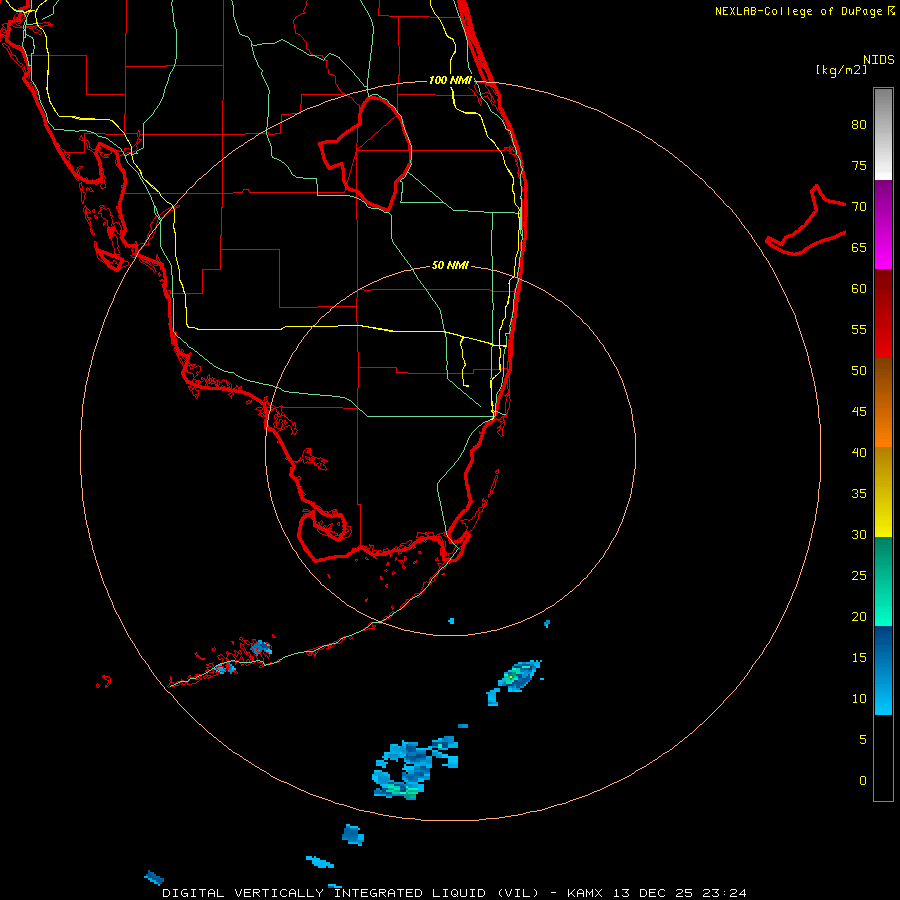Viewport: 900px width, 900px height.
Task: Click the 45 value on the scale
Action: coord(859,412)
